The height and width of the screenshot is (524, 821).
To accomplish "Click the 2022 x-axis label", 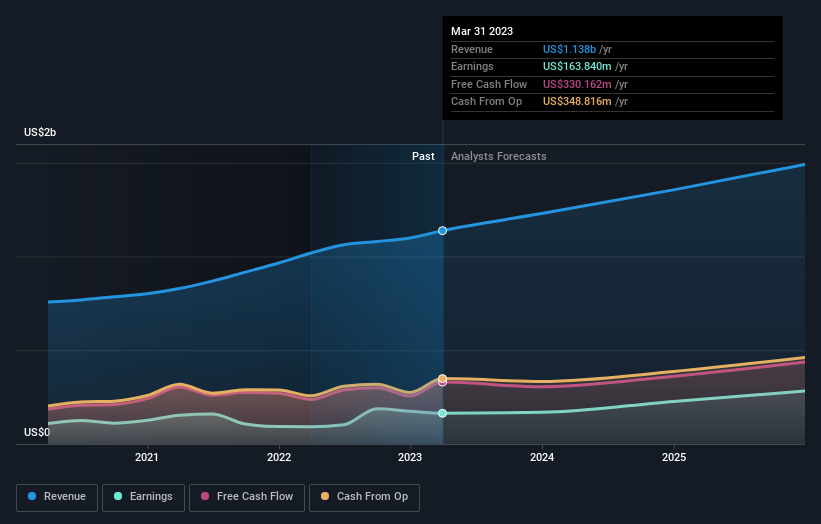I will click(279, 458).
